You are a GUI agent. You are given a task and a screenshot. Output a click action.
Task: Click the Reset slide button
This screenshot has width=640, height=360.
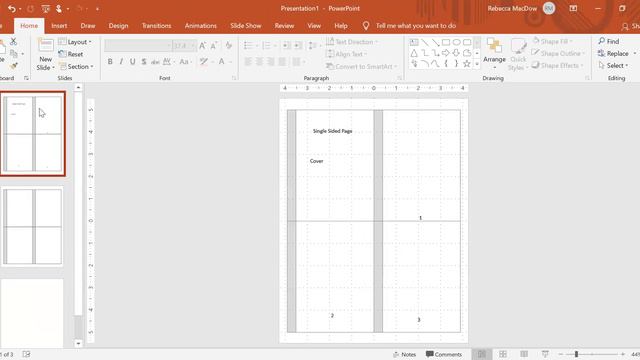click(71, 54)
